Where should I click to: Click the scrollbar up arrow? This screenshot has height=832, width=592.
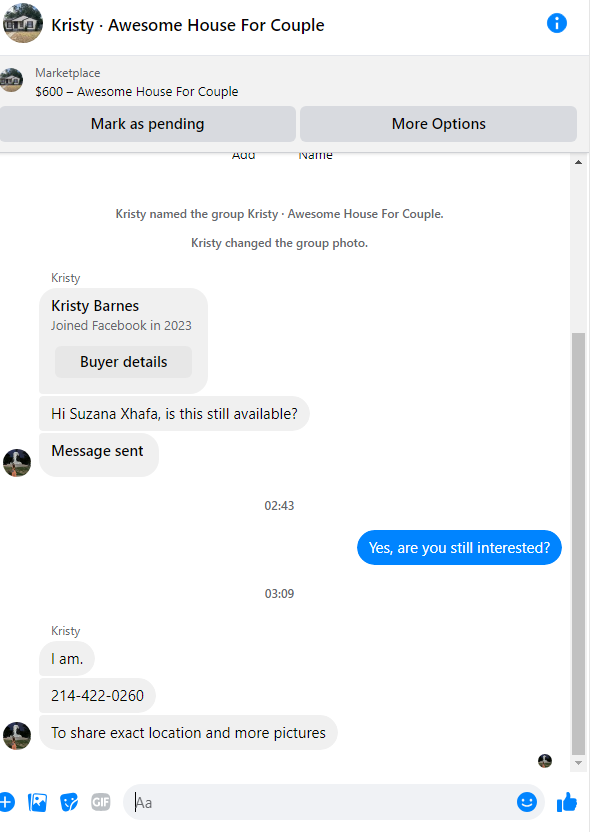578,162
